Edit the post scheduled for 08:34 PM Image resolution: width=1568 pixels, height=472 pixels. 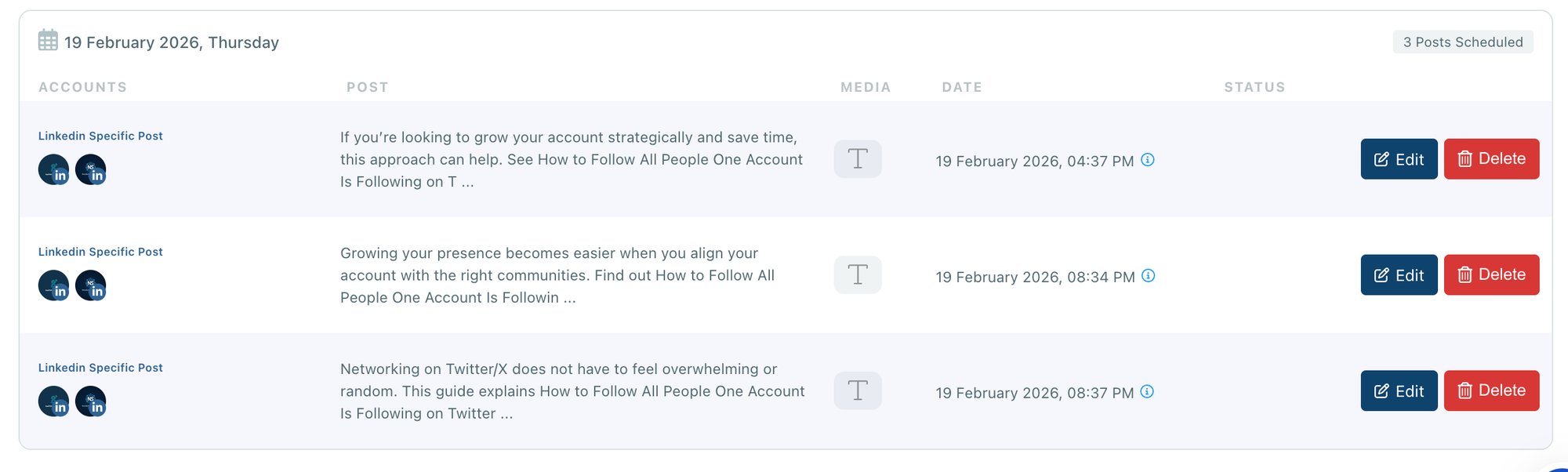(x=1399, y=275)
